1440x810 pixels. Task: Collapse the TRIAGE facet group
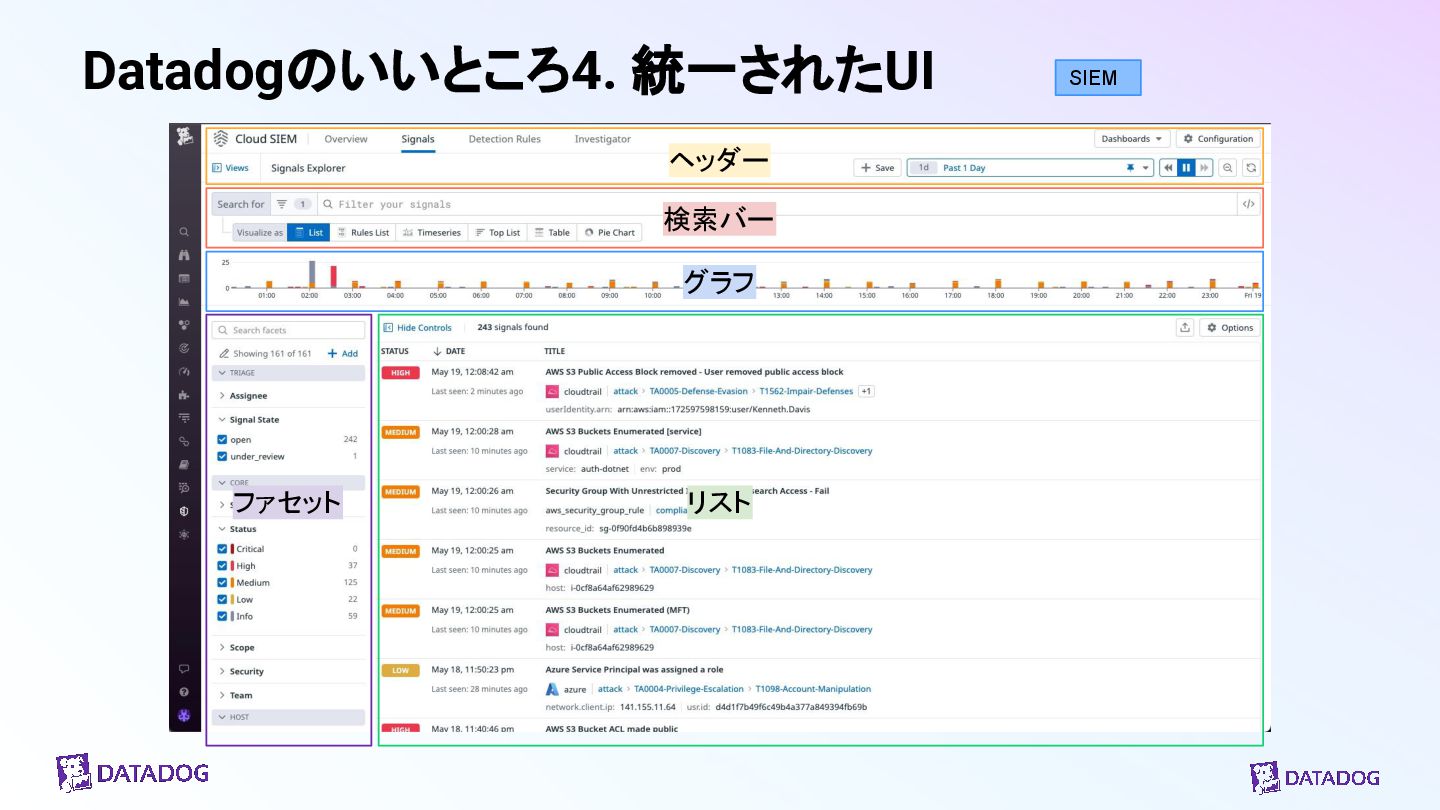point(288,373)
